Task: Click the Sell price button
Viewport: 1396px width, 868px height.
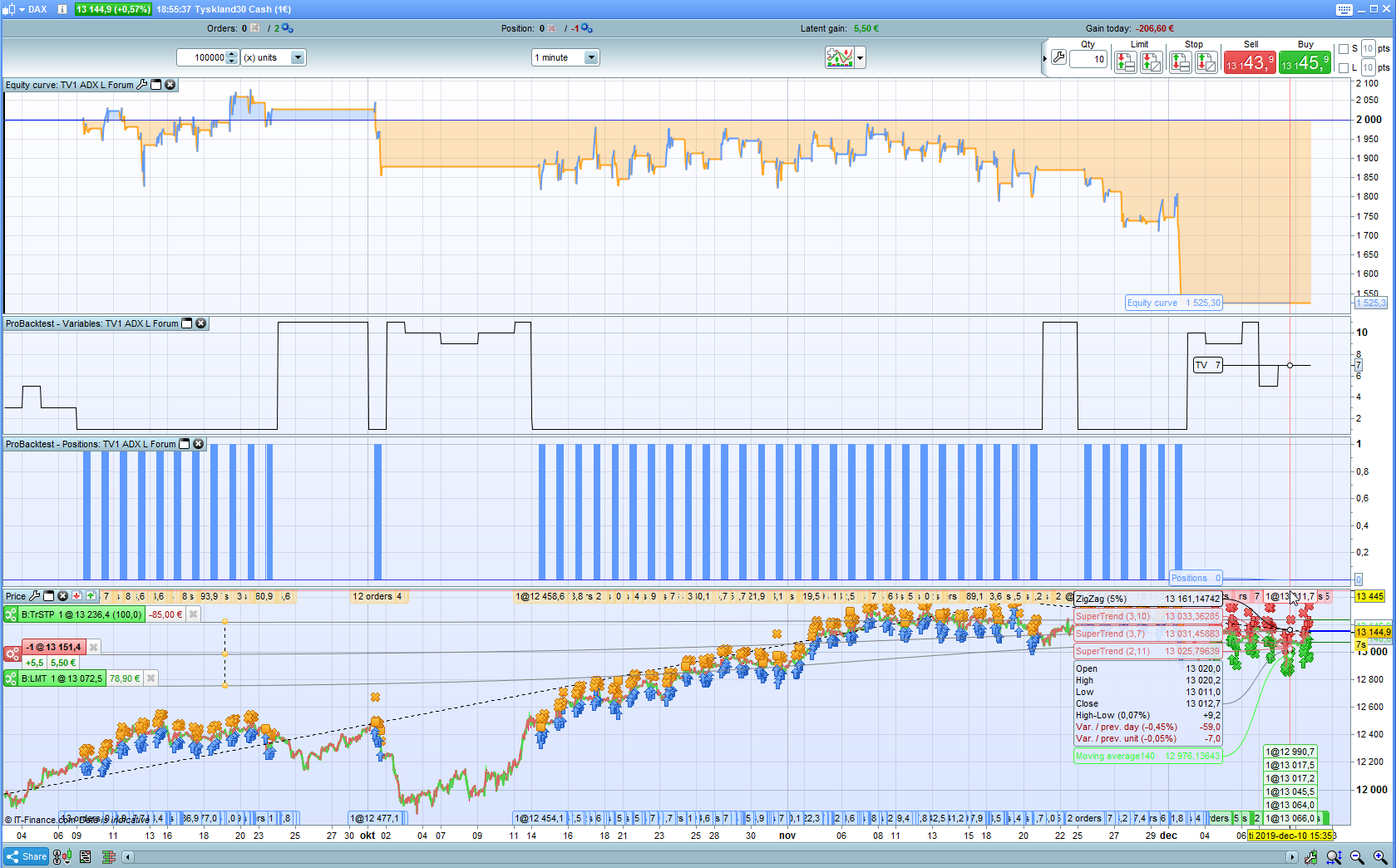Action: click(x=1249, y=62)
